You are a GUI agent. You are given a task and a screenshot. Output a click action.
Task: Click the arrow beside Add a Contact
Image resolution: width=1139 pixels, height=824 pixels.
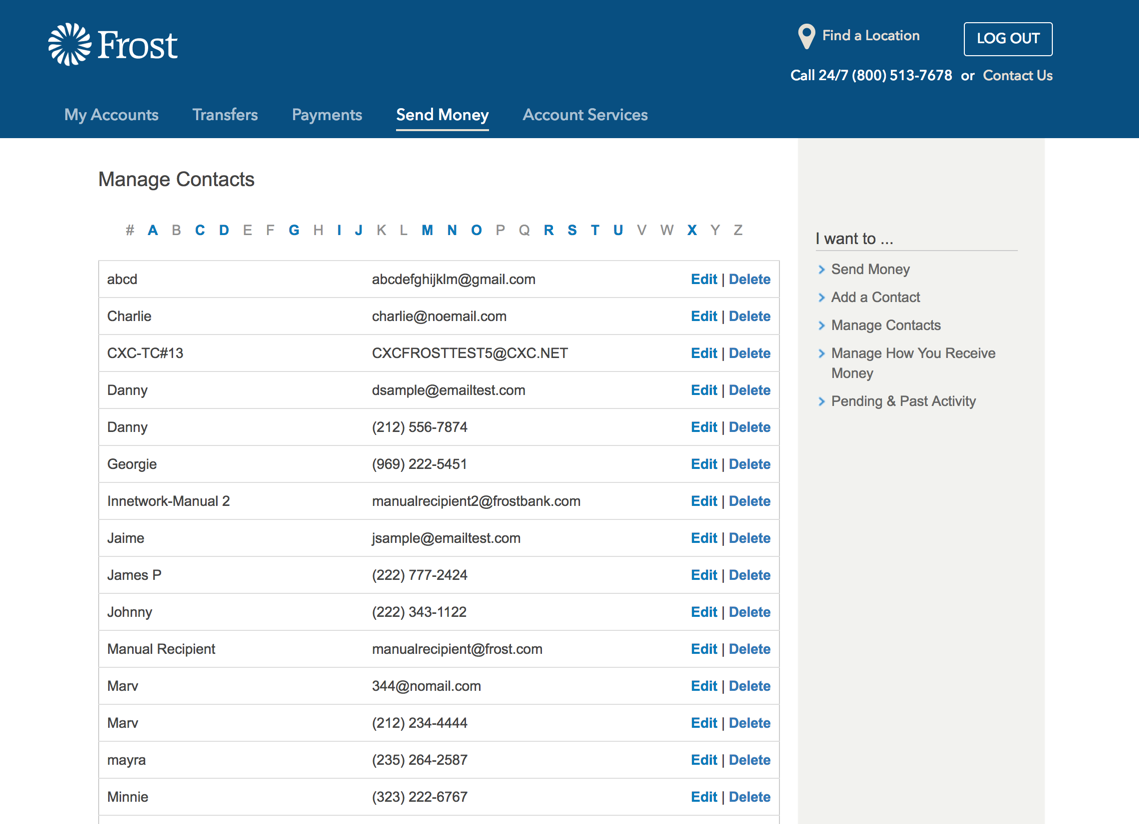(822, 297)
